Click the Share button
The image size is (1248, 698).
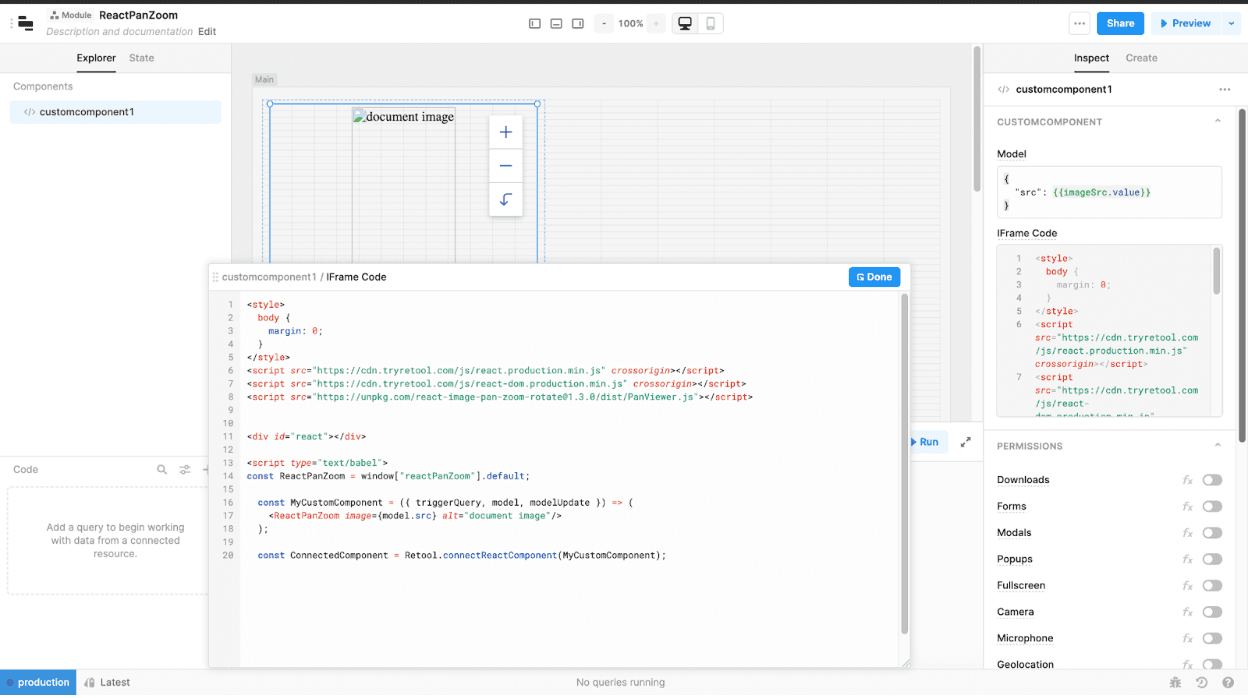[x=1120, y=24]
